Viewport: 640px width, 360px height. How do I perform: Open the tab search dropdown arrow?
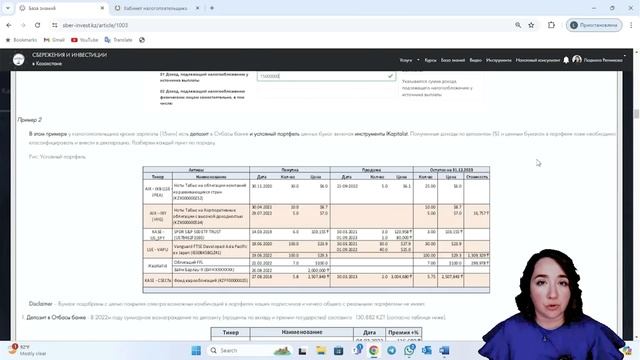pyautogui.click(x=8, y=8)
